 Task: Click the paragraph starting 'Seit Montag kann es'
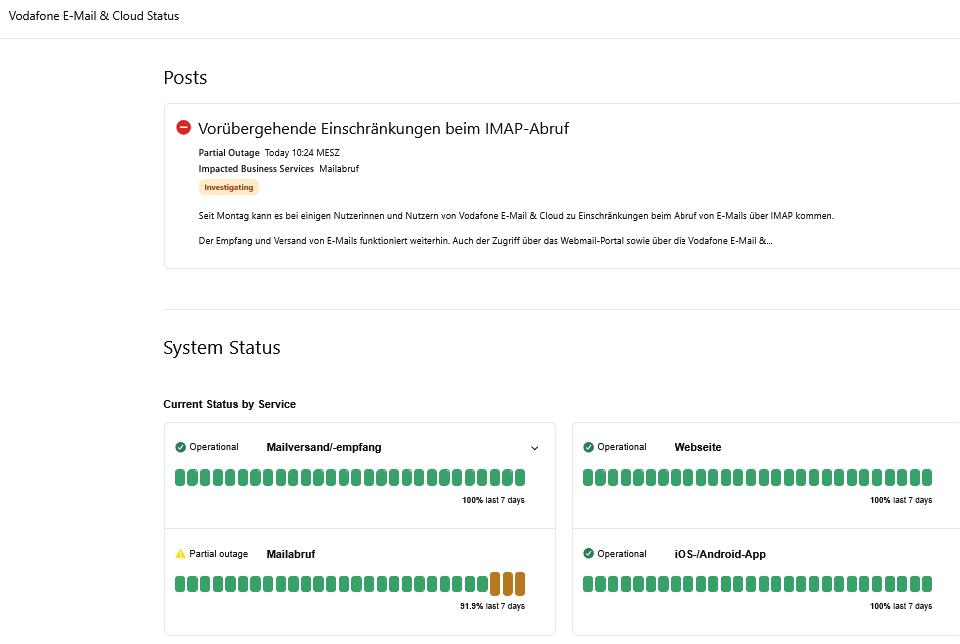pyautogui.click(x=516, y=216)
